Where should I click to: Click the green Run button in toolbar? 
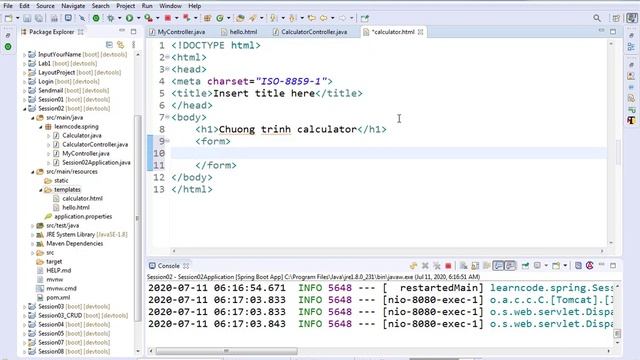point(129,18)
